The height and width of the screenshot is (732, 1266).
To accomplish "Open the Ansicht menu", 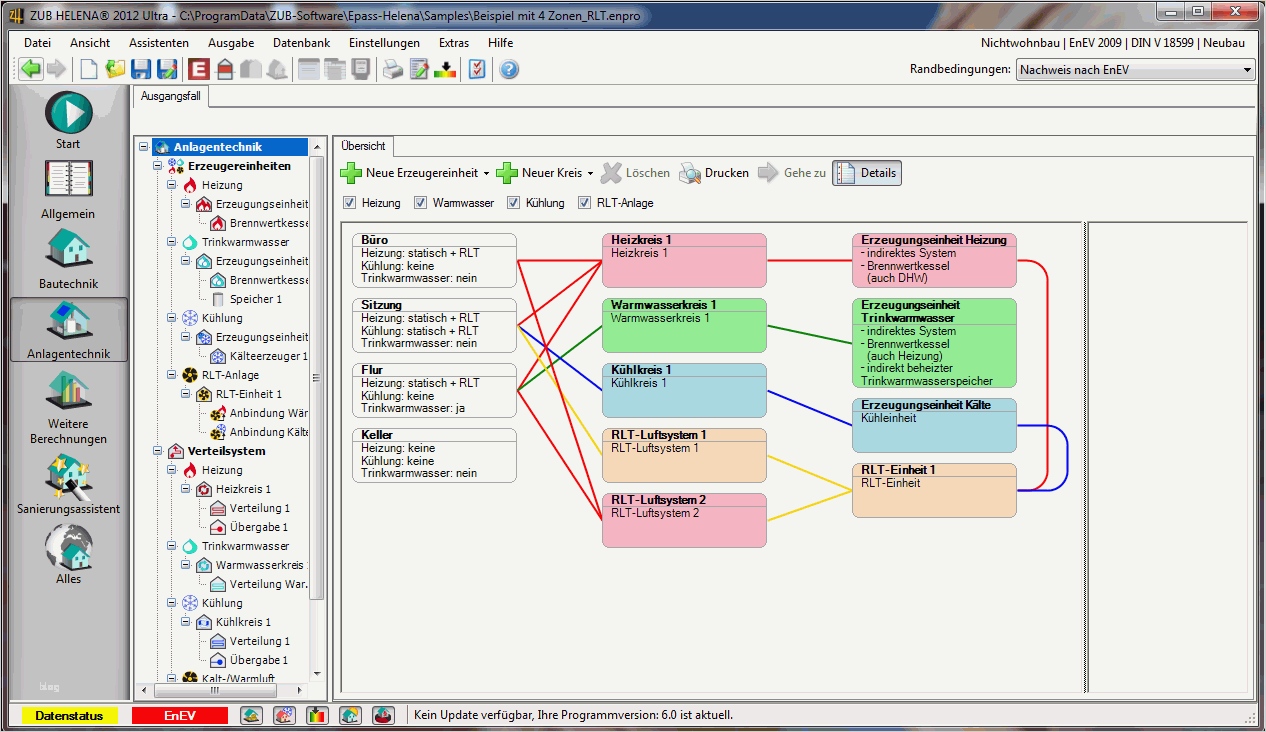I will [x=90, y=43].
